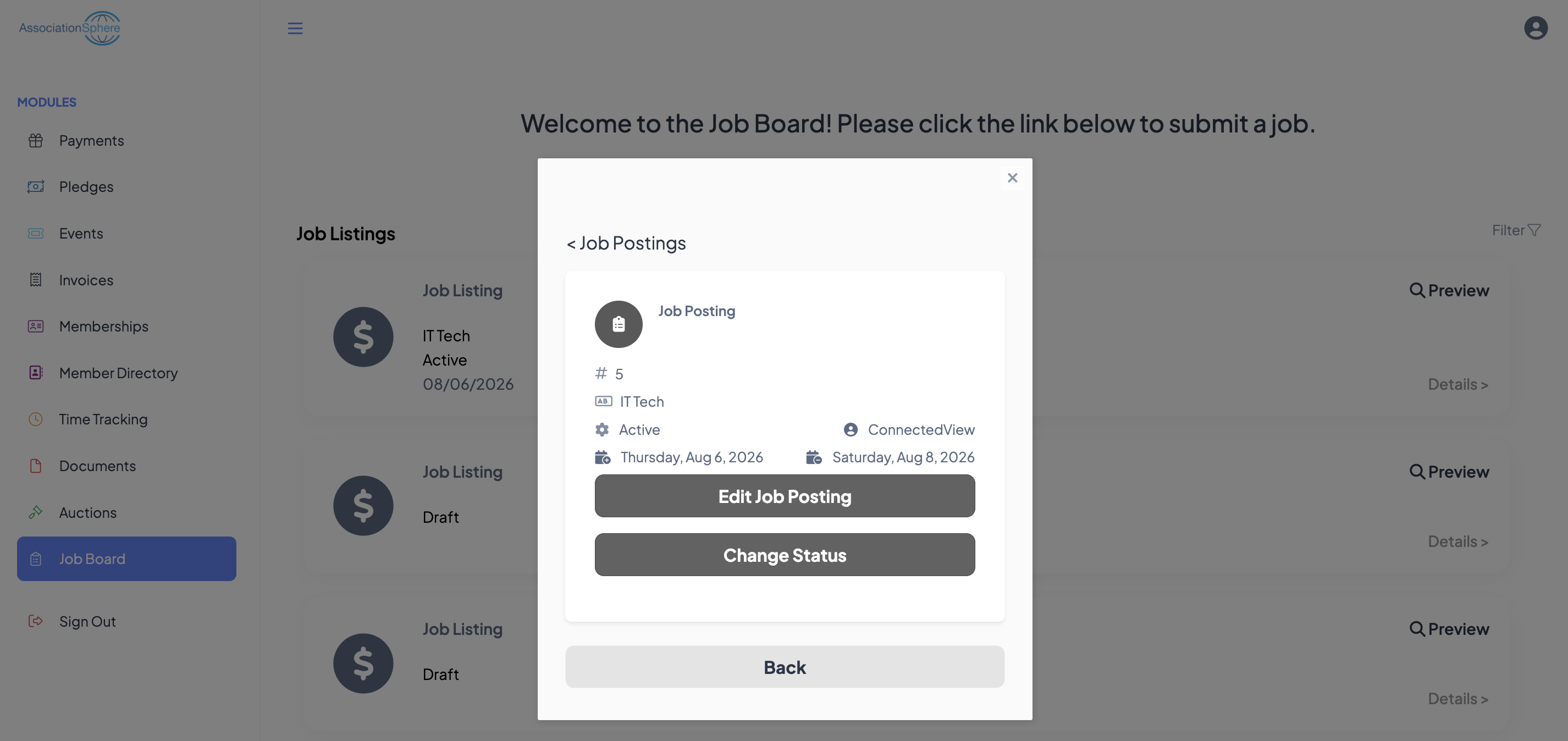Go back via '< Job Postings' link
This screenshot has width=1568, height=741.
(626, 243)
